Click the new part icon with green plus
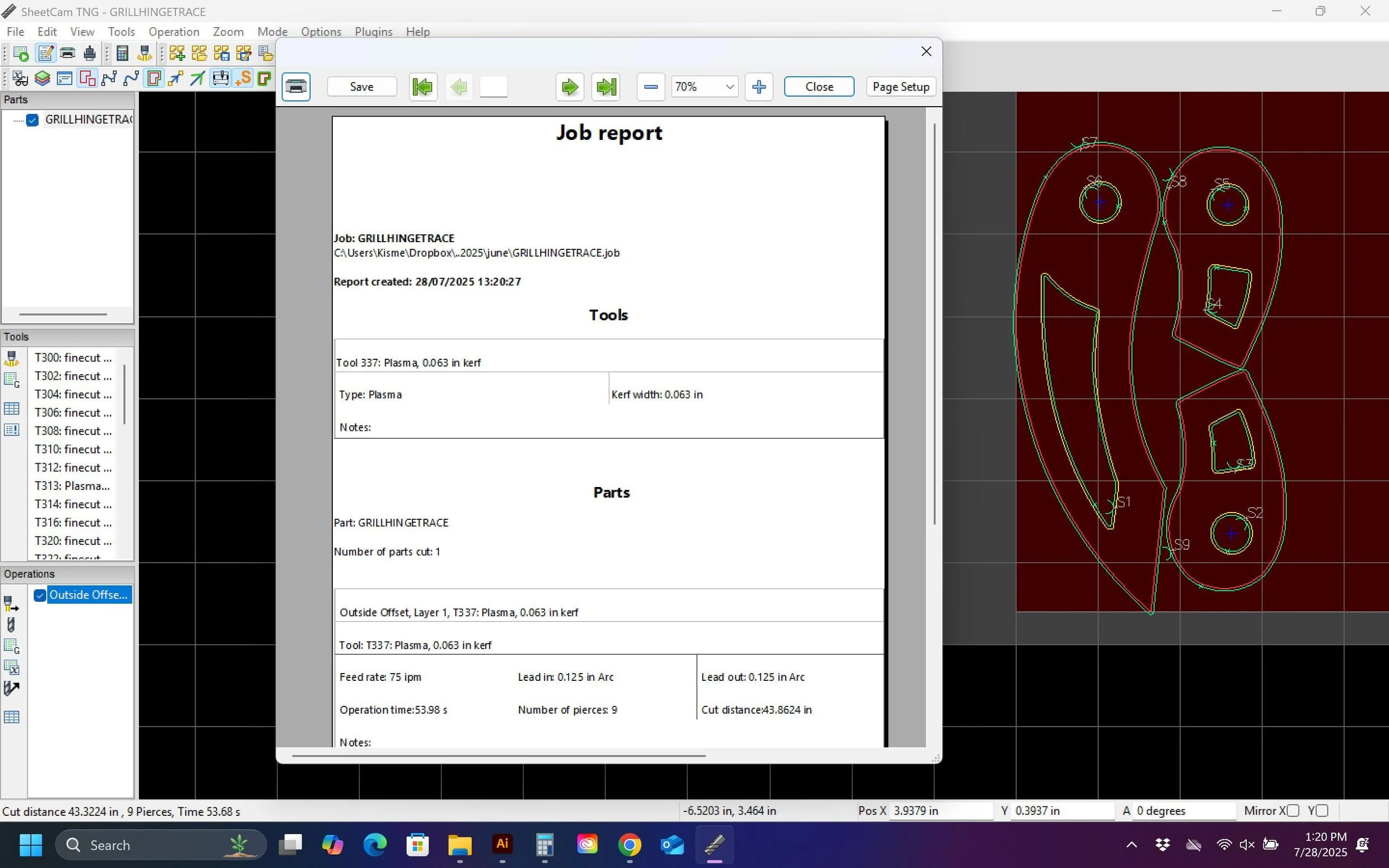This screenshot has height=868, width=1389. tap(177, 53)
